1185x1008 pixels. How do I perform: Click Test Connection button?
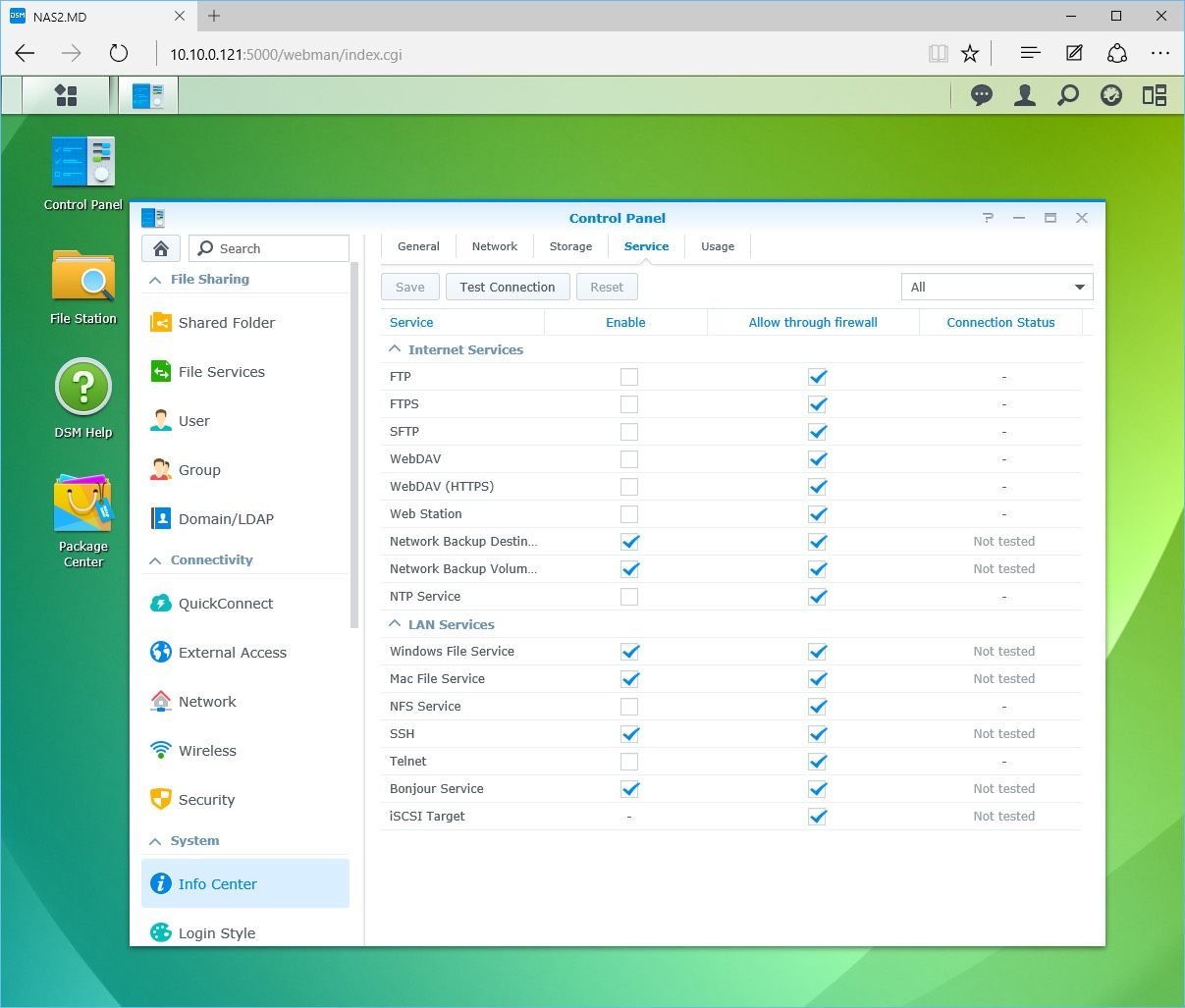pyautogui.click(x=507, y=287)
